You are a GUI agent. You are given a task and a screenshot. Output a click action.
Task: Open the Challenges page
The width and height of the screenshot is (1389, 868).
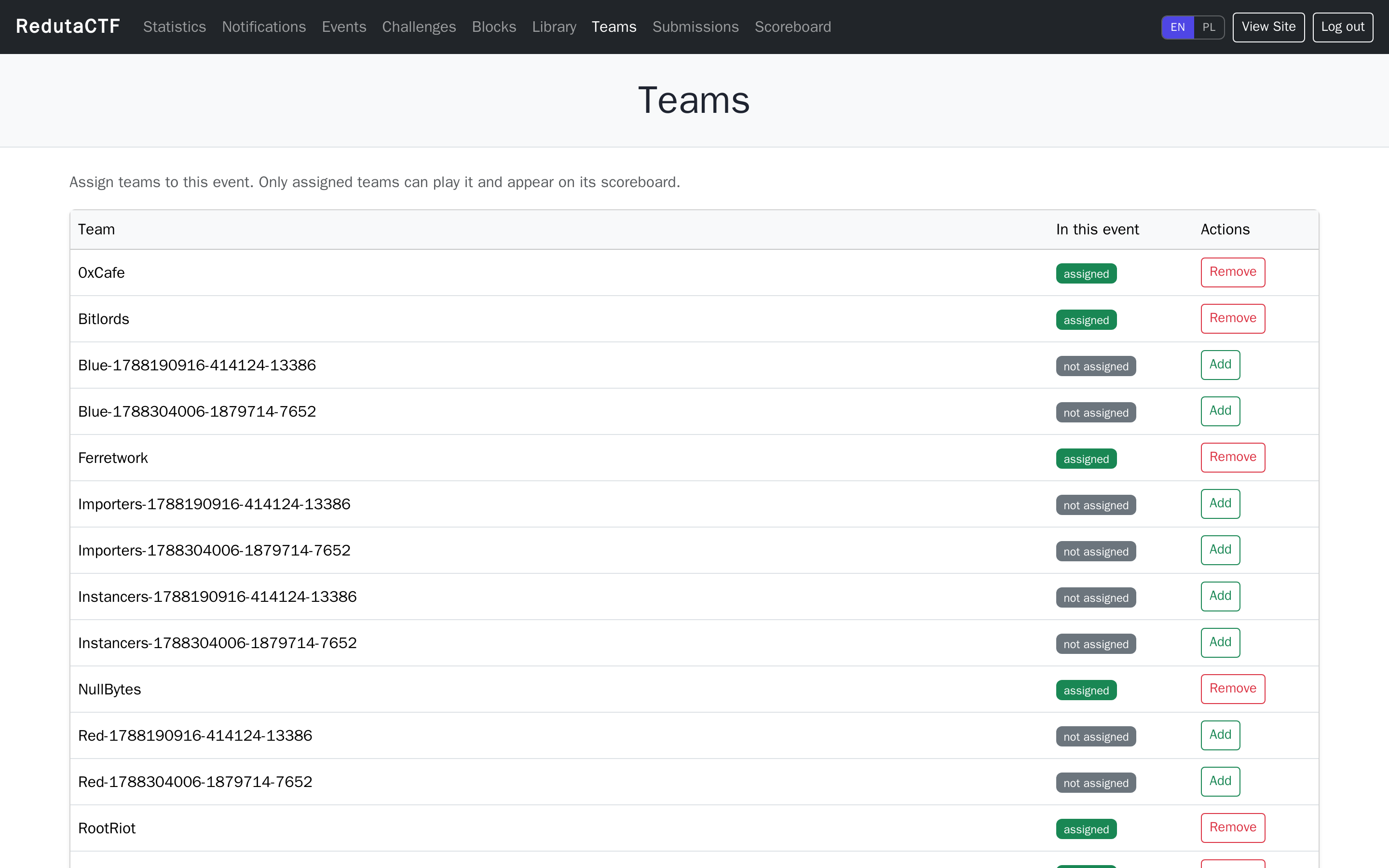coord(419,27)
